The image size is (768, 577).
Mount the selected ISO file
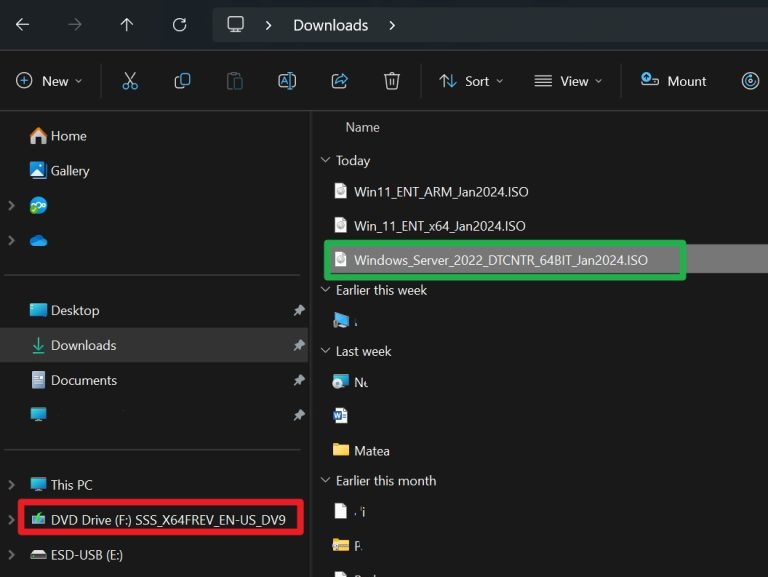coord(674,81)
